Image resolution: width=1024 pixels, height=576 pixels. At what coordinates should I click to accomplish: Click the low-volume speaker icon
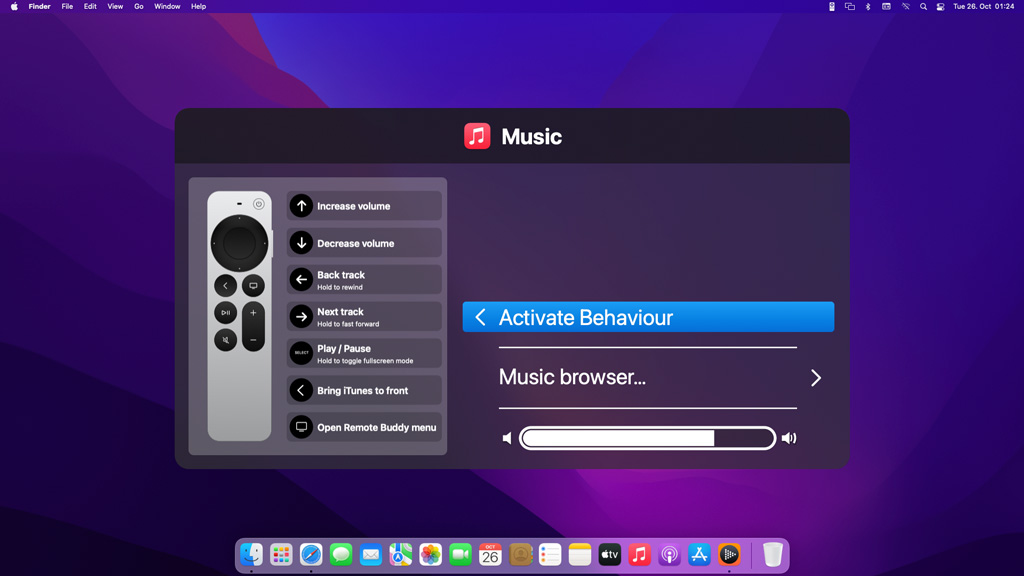coord(507,438)
